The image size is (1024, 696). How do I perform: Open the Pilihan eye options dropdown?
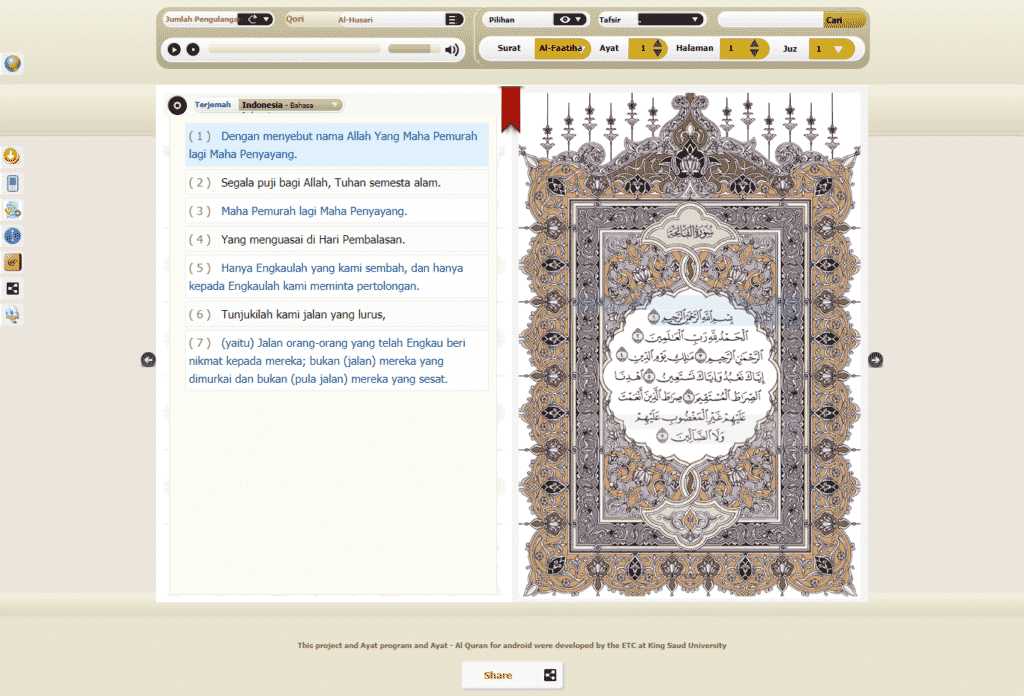pos(570,20)
